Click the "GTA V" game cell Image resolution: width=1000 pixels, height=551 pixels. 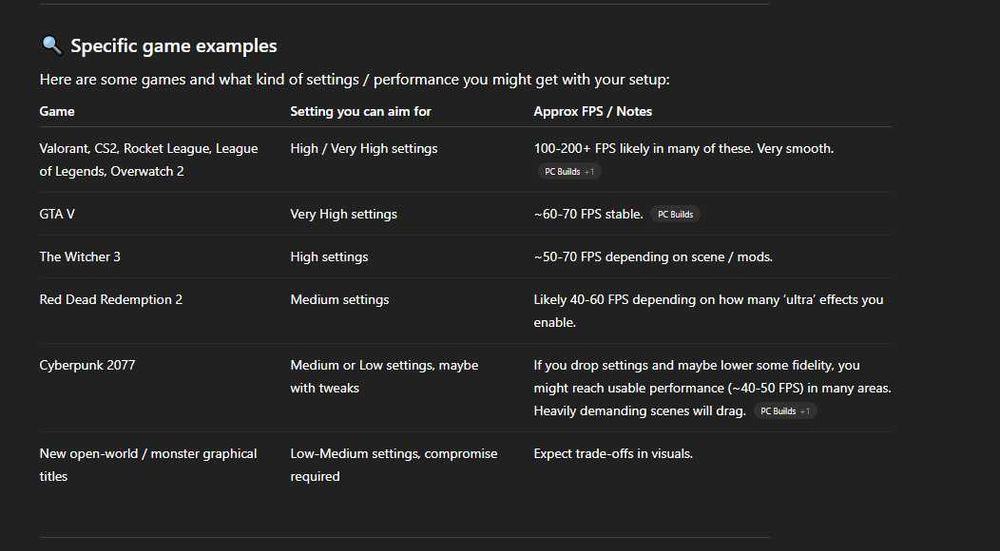pyautogui.click(x=57, y=214)
